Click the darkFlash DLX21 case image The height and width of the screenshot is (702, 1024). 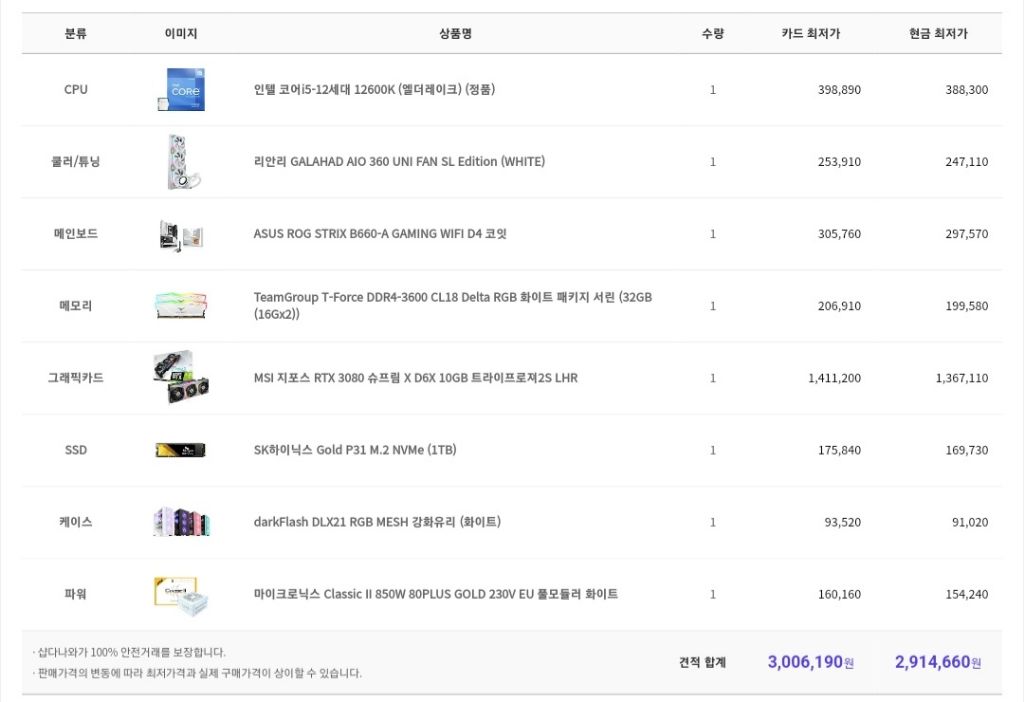181,522
